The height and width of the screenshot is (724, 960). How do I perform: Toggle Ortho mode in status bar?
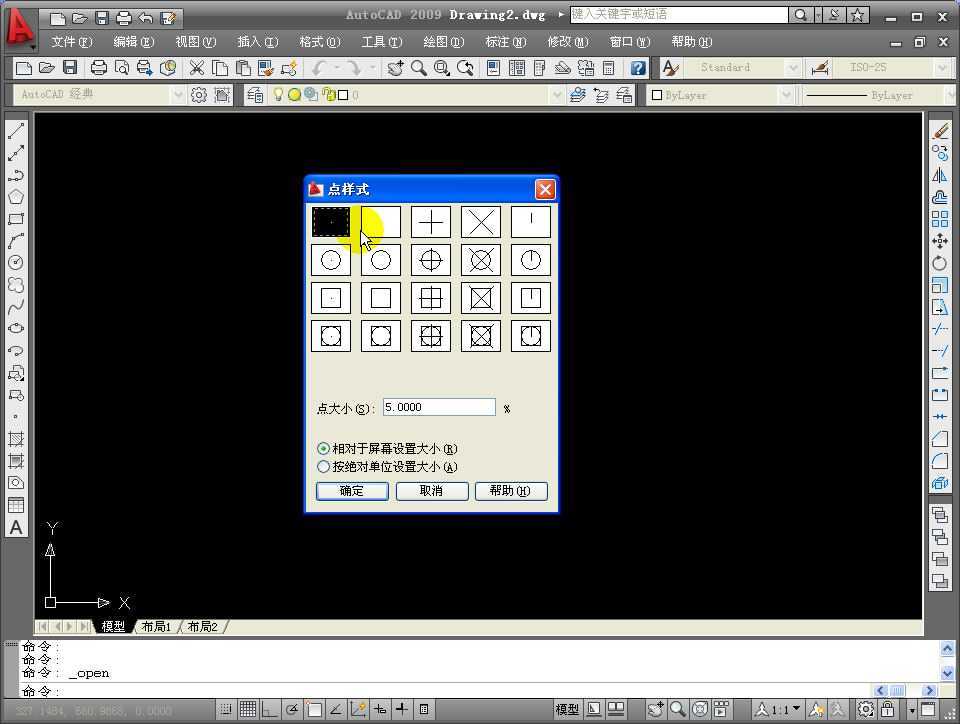[x=270, y=709]
